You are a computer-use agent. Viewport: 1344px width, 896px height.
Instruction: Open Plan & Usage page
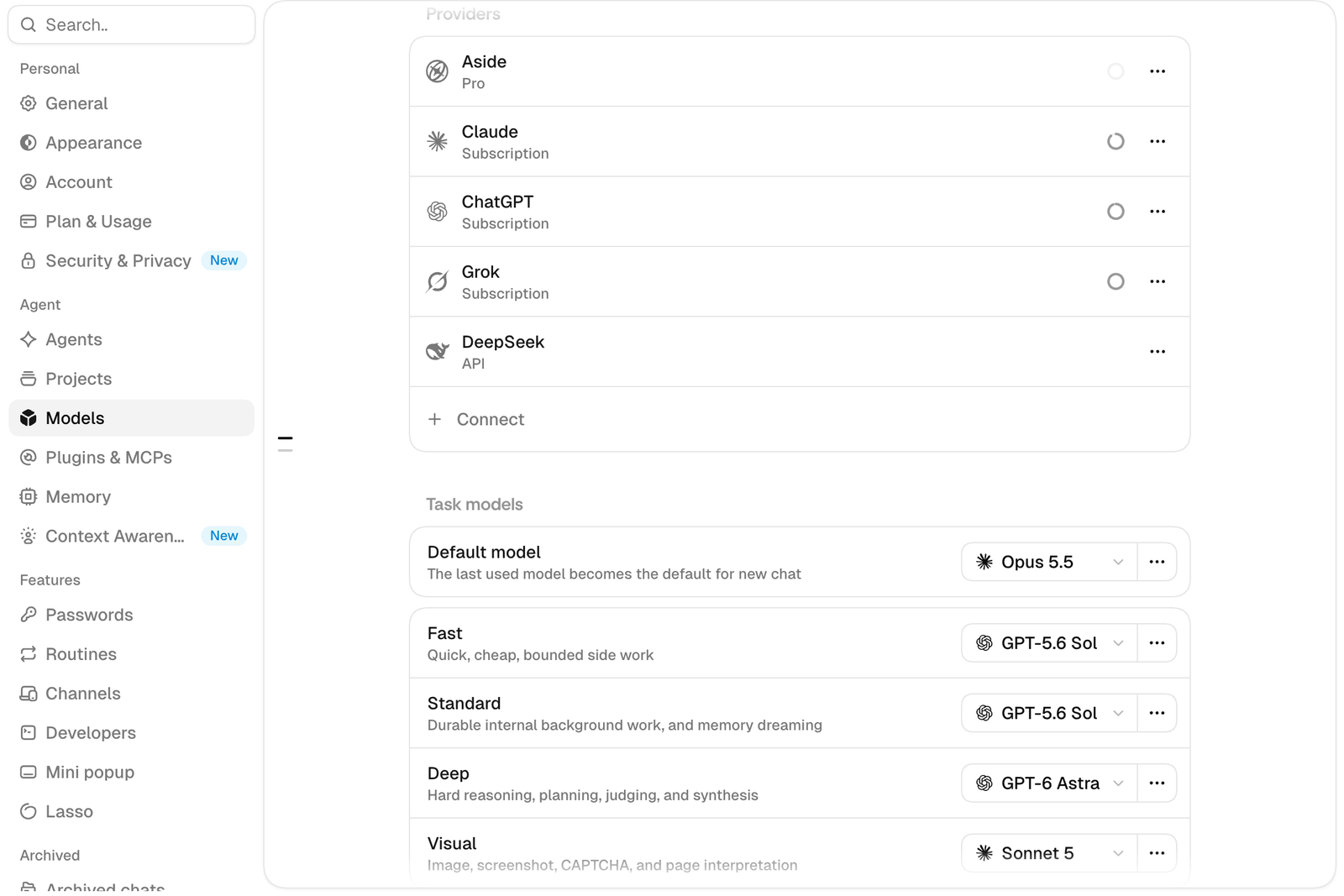[131, 222]
